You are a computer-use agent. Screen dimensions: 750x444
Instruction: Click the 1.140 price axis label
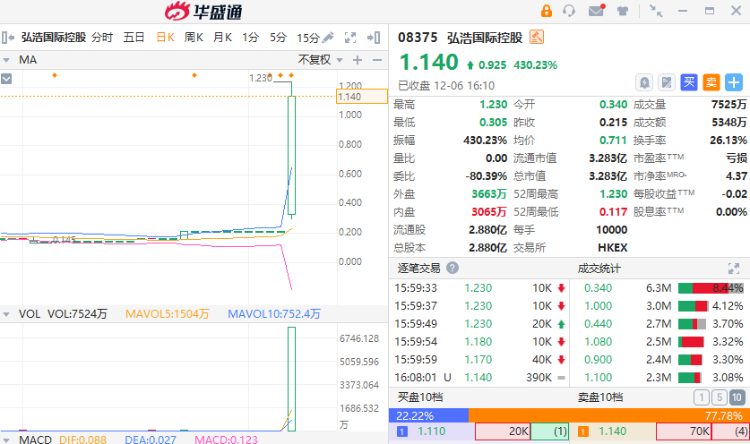coord(362,97)
